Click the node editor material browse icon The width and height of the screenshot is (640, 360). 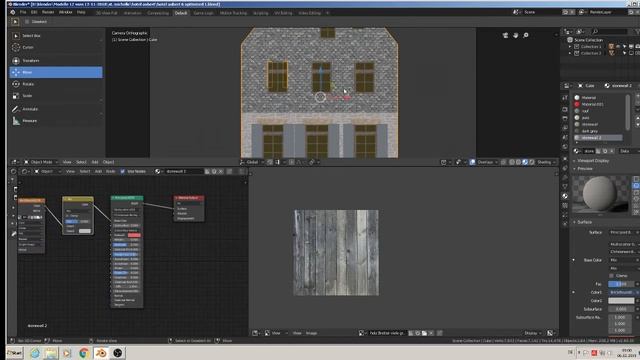coord(158,171)
